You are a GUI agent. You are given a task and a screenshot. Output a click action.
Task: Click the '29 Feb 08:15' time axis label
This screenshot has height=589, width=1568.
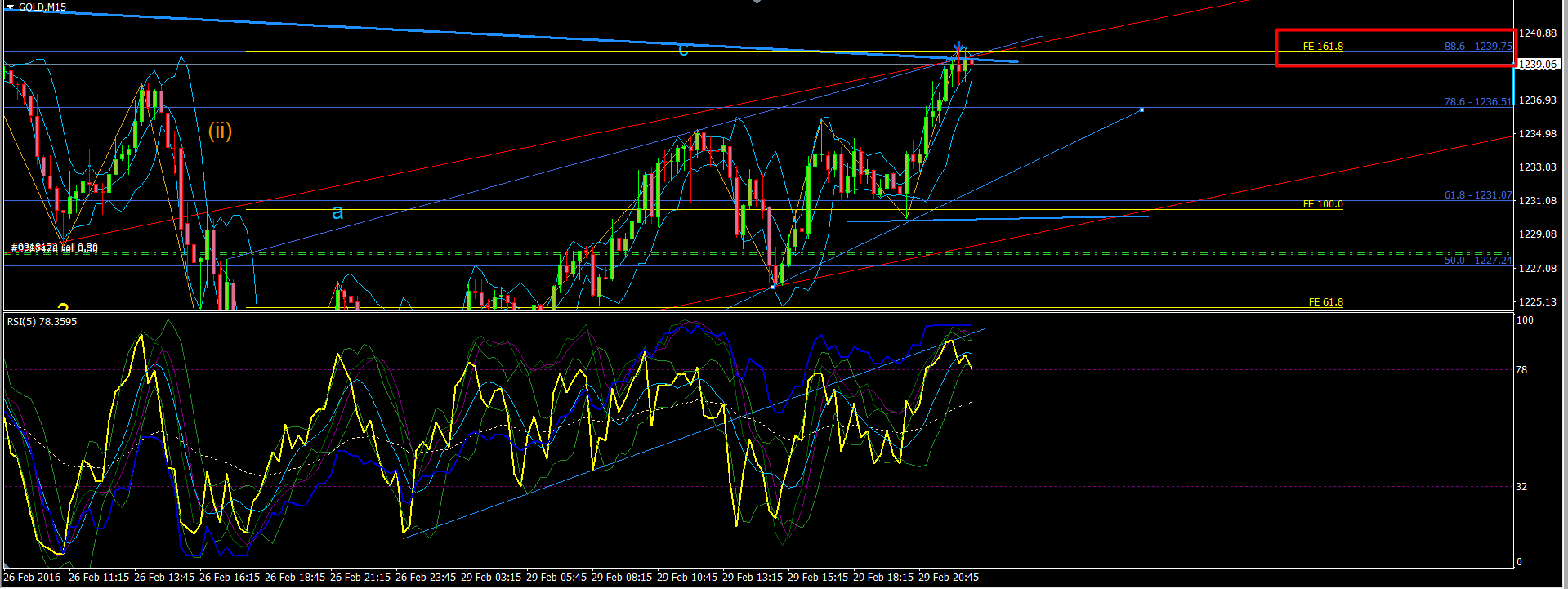[x=622, y=578]
